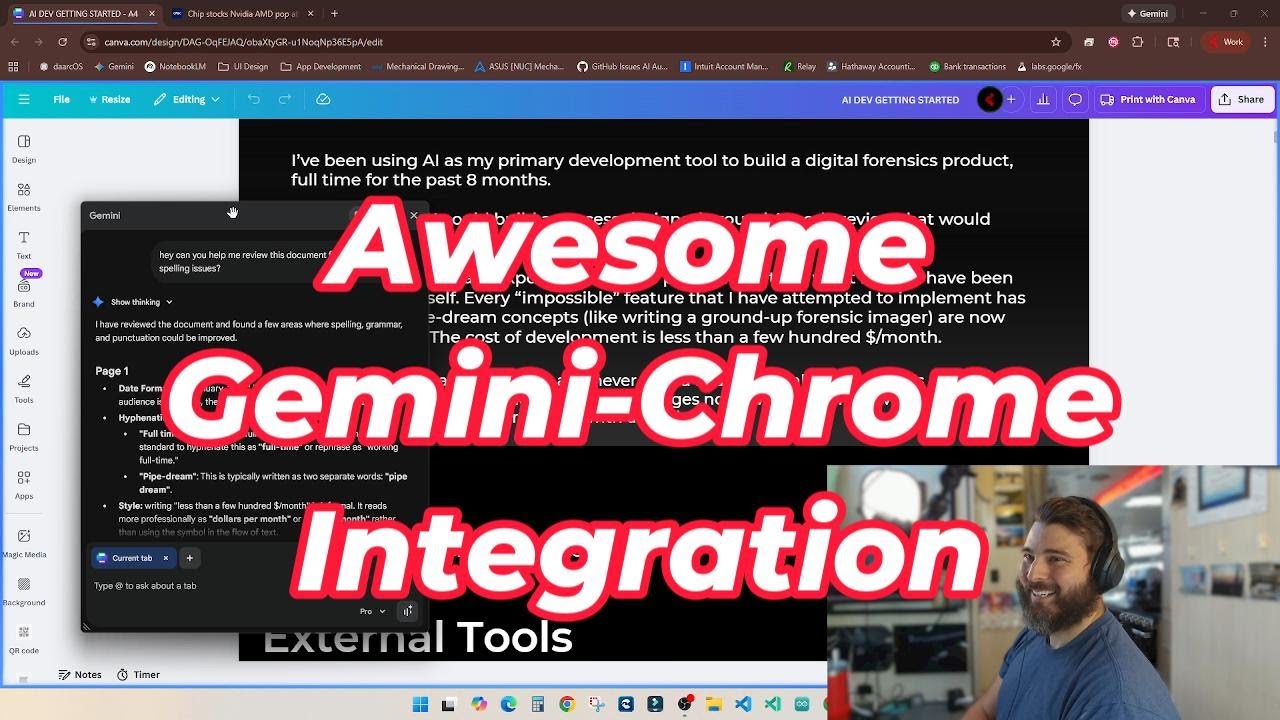Open the Canva Design panel
Viewport: 1280px width, 720px height.
(x=24, y=148)
